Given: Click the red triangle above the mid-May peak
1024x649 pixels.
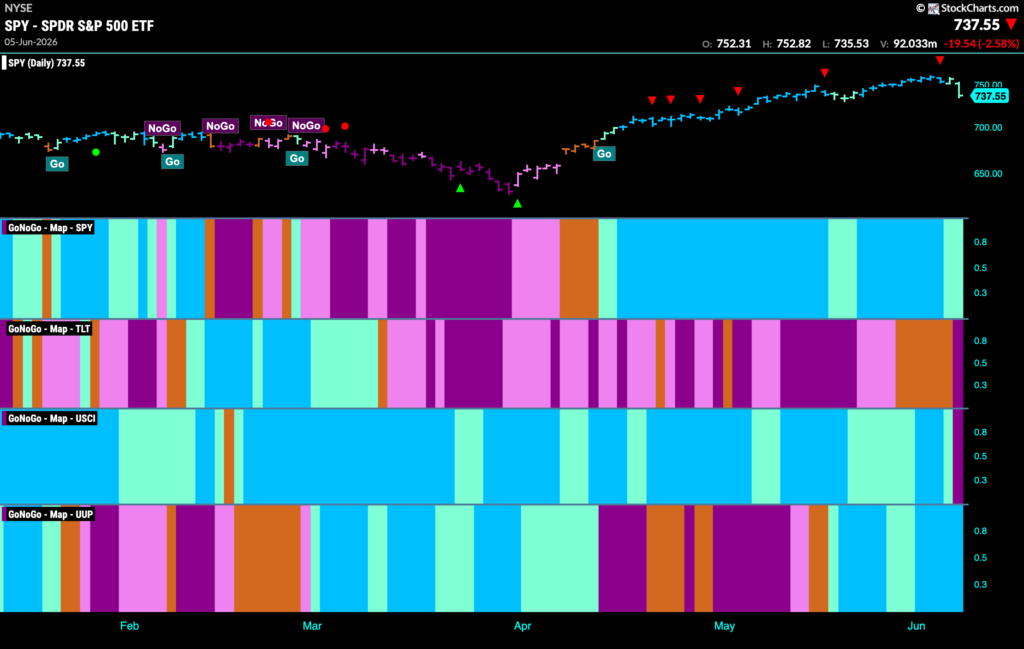Looking at the screenshot, I should click(x=825, y=72).
